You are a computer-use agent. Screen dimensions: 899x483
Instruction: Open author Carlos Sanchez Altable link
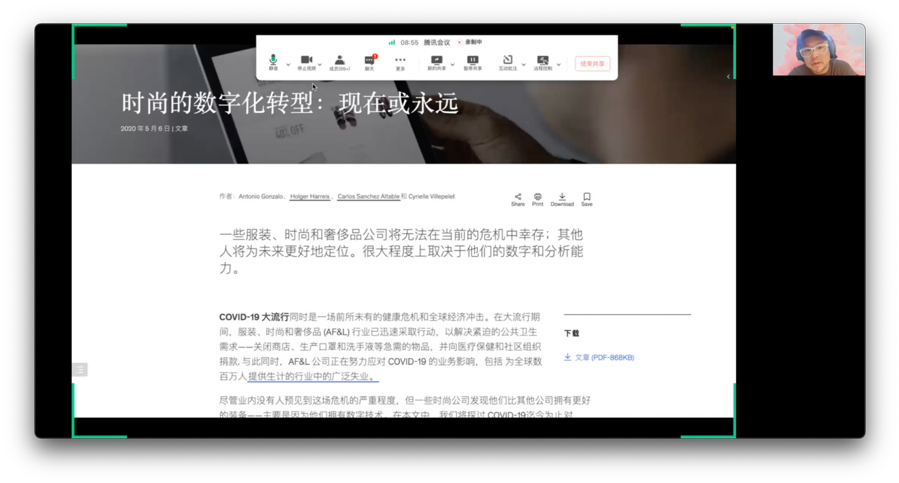pos(369,196)
